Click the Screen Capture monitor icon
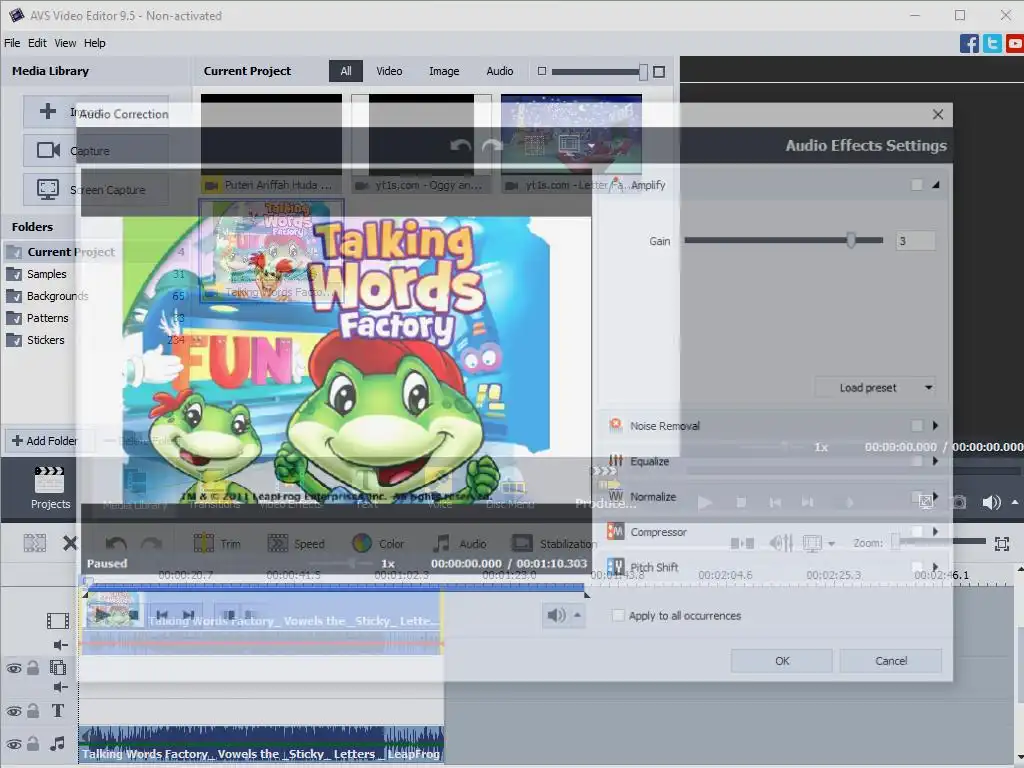1024x768 pixels. click(x=48, y=189)
